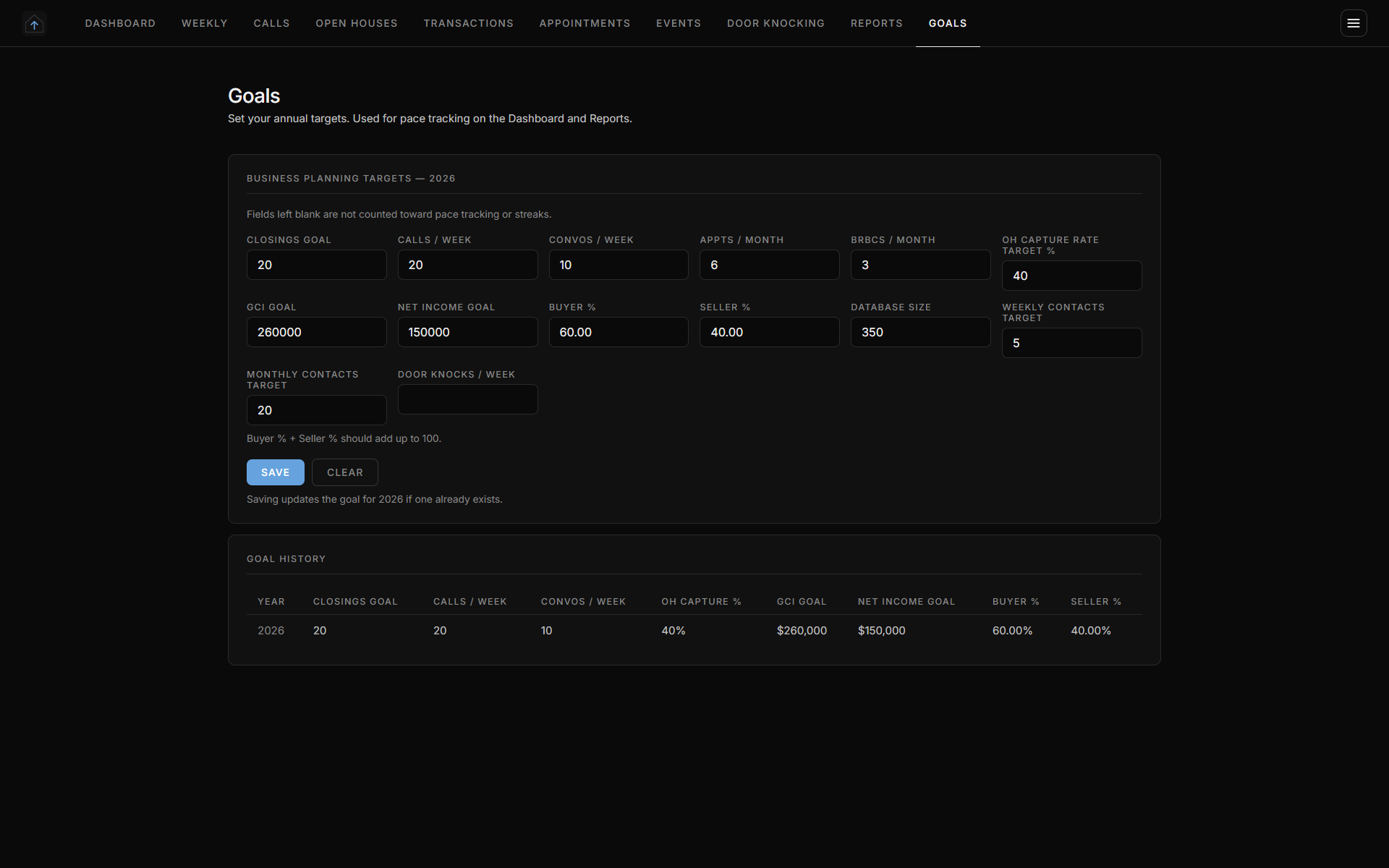The image size is (1389, 868).
Task: Save the 2026 goals
Action: pos(275,472)
